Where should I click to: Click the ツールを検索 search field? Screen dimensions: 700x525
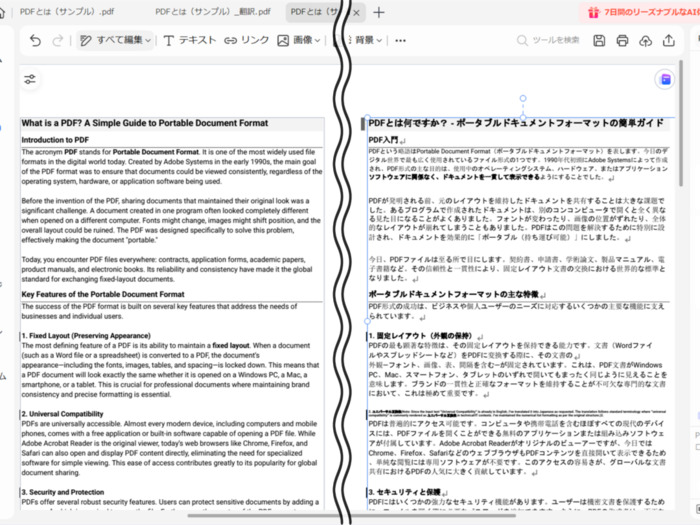coord(548,41)
